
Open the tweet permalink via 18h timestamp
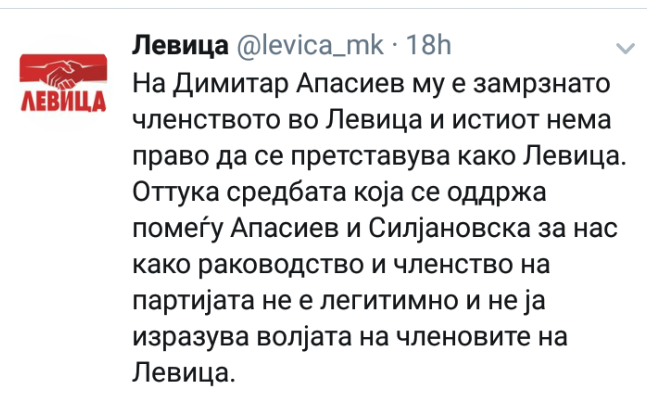pyautogui.click(x=429, y=45)
